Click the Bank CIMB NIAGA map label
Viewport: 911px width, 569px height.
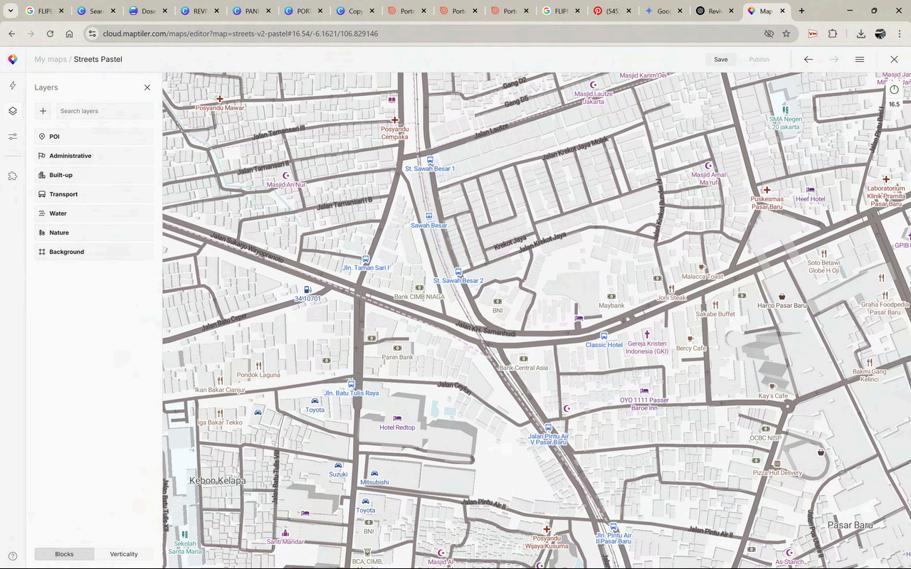[419, 296]
